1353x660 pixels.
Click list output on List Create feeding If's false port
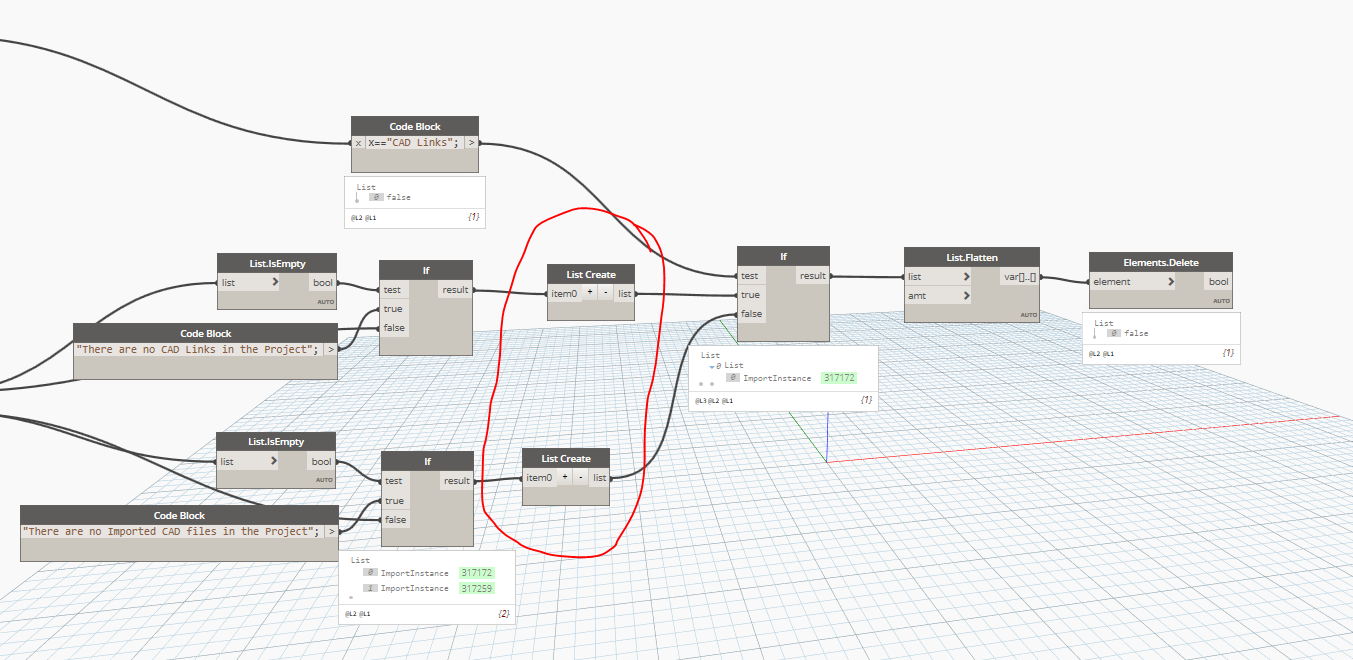[599, 478]
